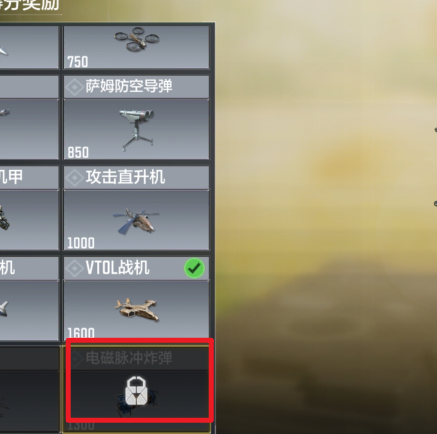The image size is (437, 434).
Task: Click the 1000 score cost label
Action: (81, 243)
